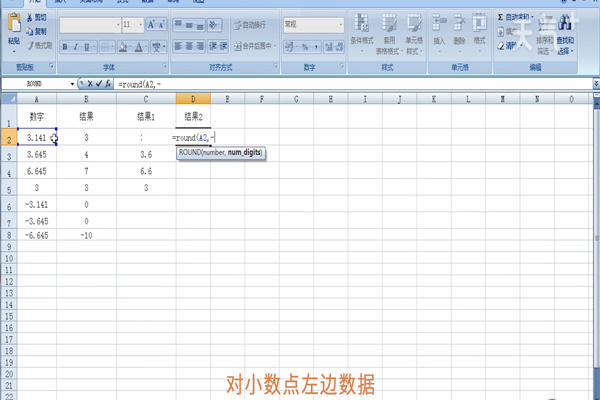Image resolution: width=600 pixels, height=400 pixels.
Task: Click Delete cells (删除) button
Action: coord(459,33)
